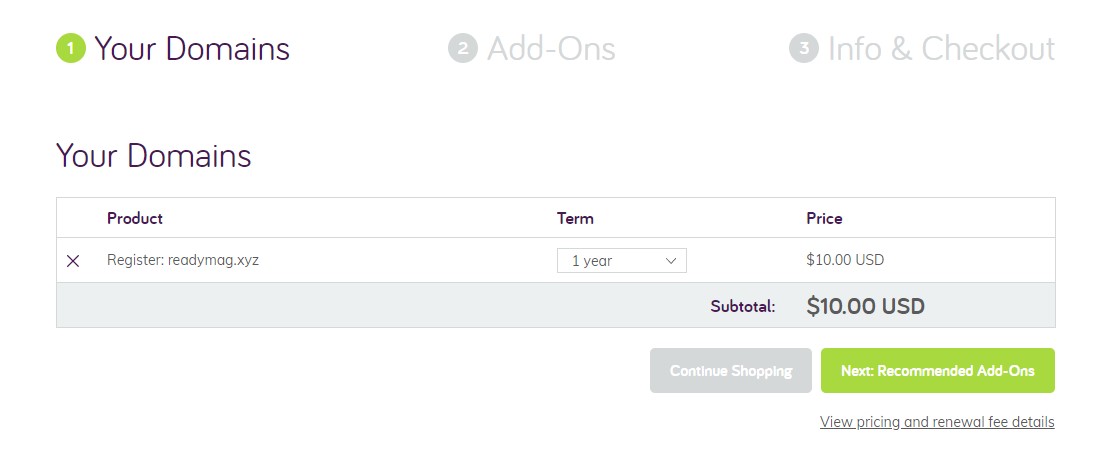Click the chevron arrow in the term selector
This screenshot has width=1119, height=469.
(671, 261)
